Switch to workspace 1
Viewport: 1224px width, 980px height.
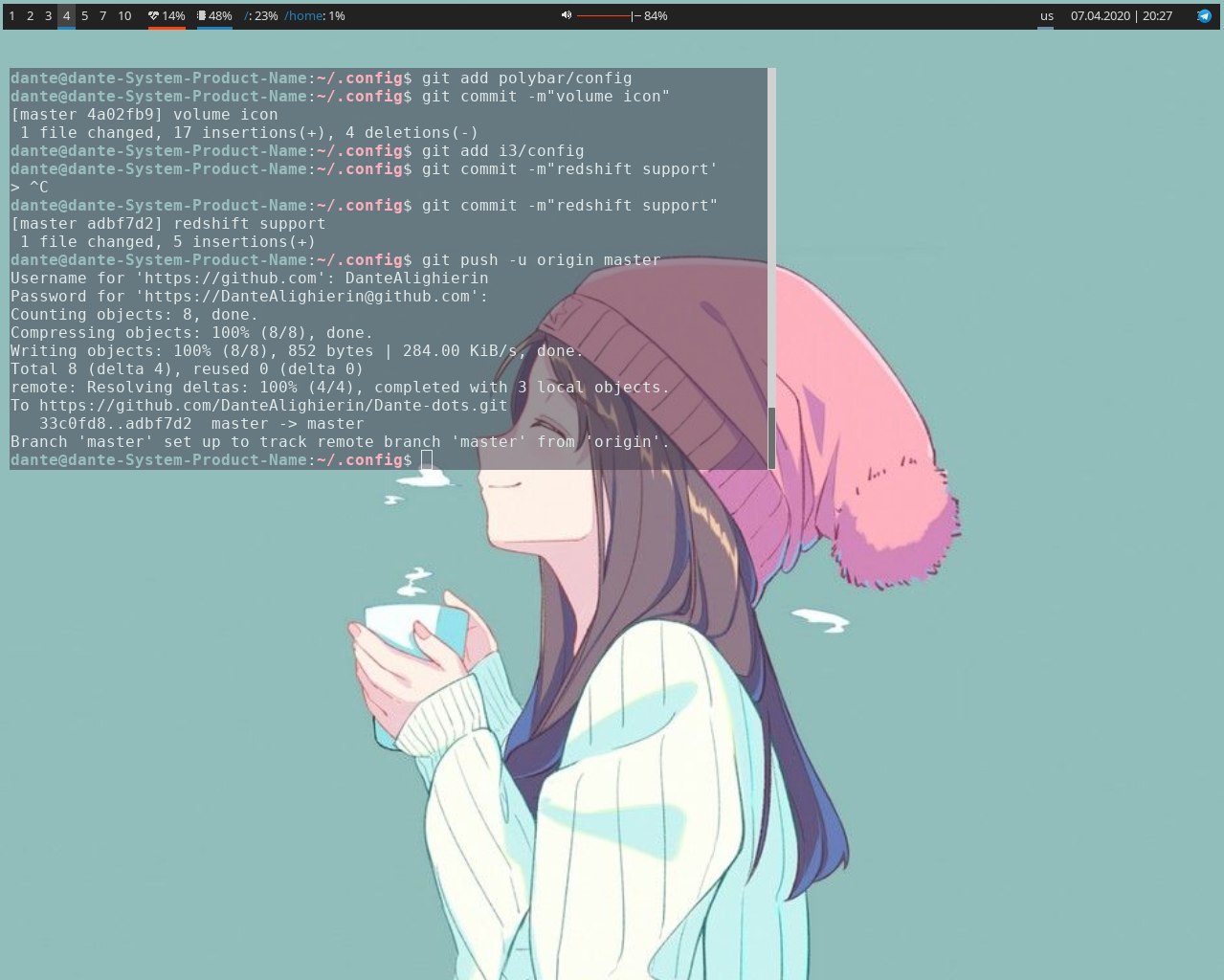11,16
